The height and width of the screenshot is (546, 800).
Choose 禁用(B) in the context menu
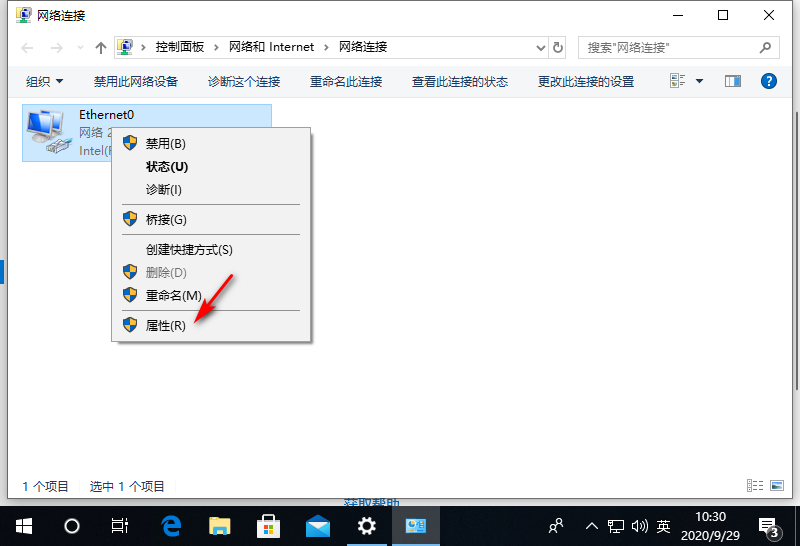[x=166, y=144]
